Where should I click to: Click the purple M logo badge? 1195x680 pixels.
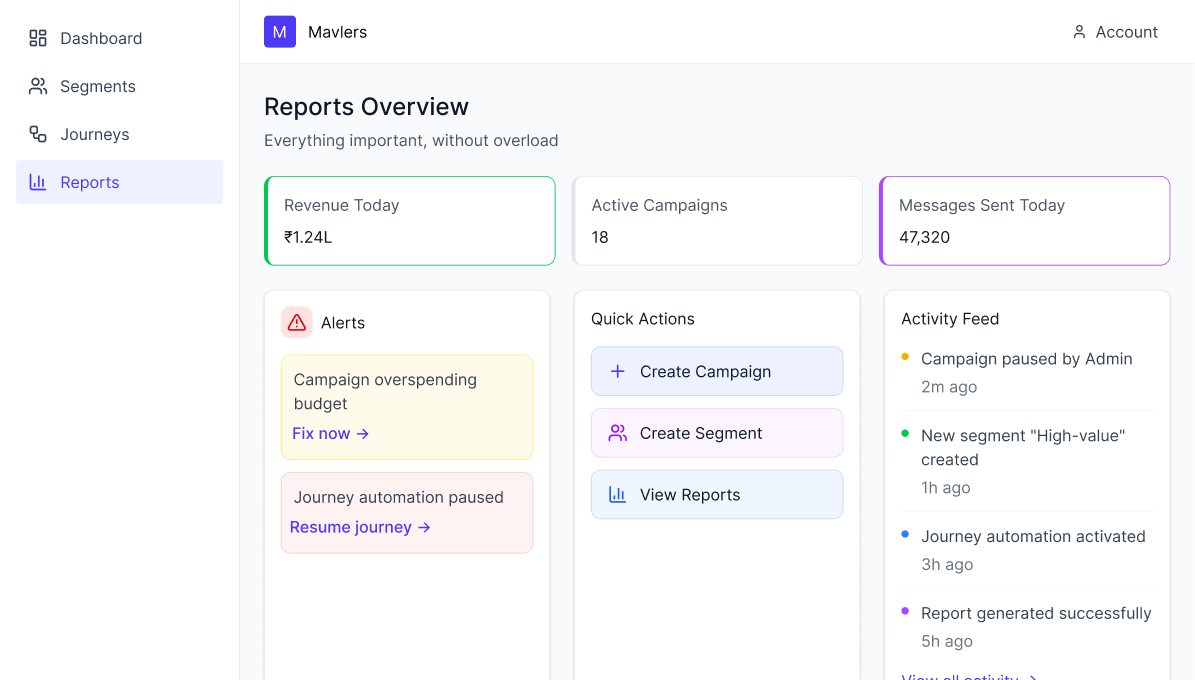[x=280, y=32]
